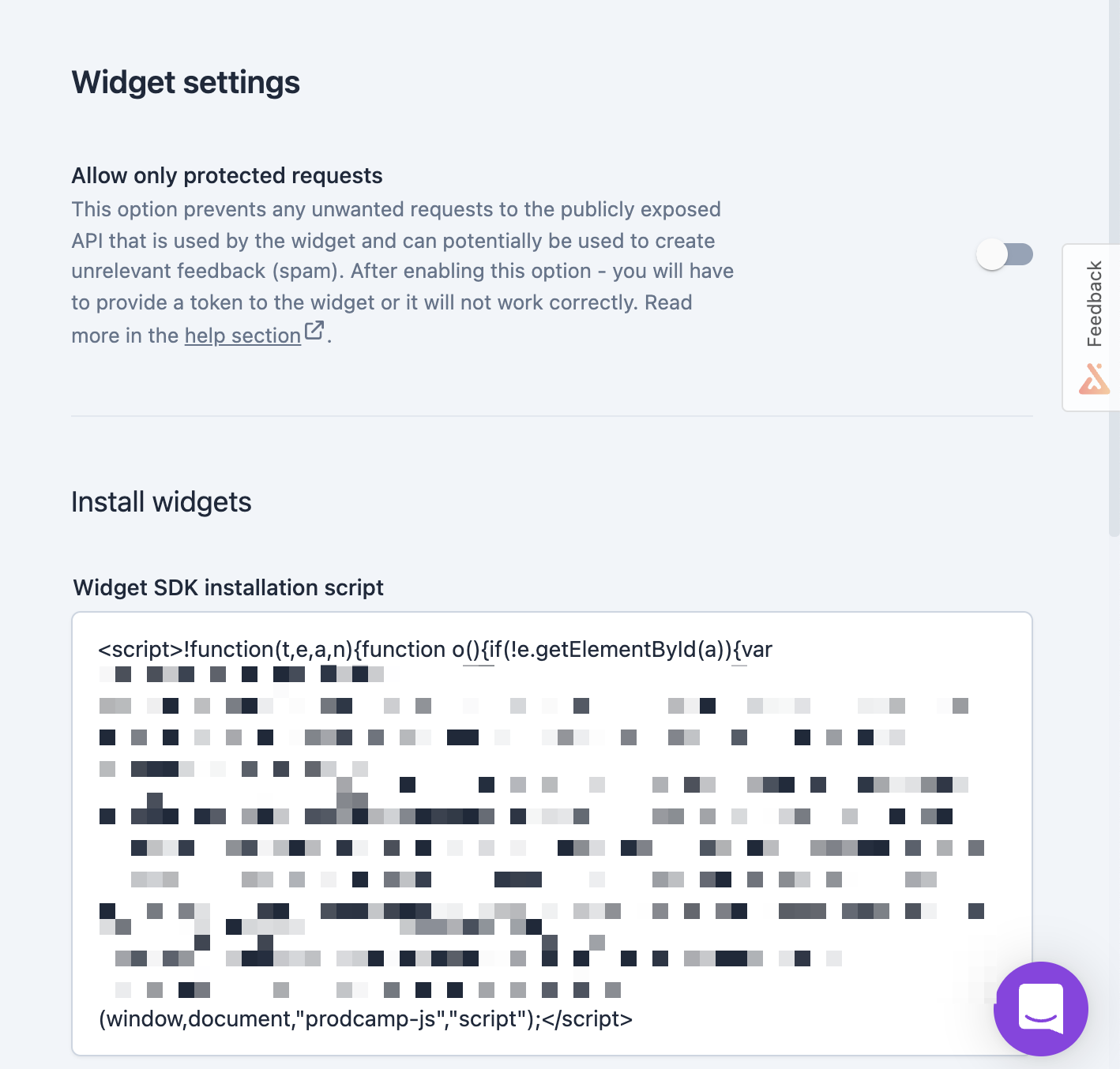Click the "prodcamp-js" string in the script

coord(371,1018)
